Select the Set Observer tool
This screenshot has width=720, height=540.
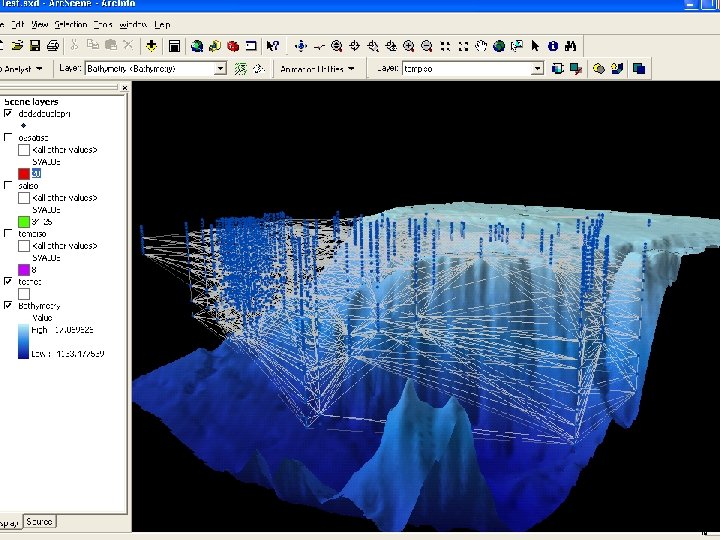tap(391, 45)
